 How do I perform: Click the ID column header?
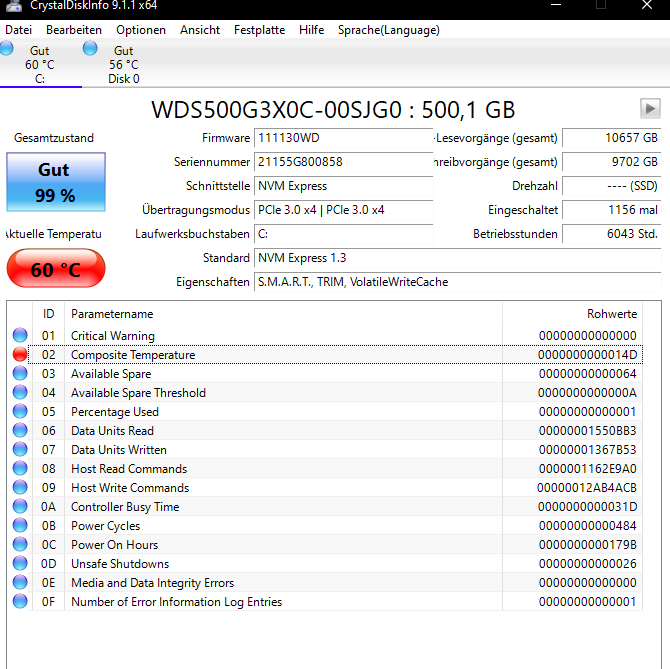pos(48,314)
